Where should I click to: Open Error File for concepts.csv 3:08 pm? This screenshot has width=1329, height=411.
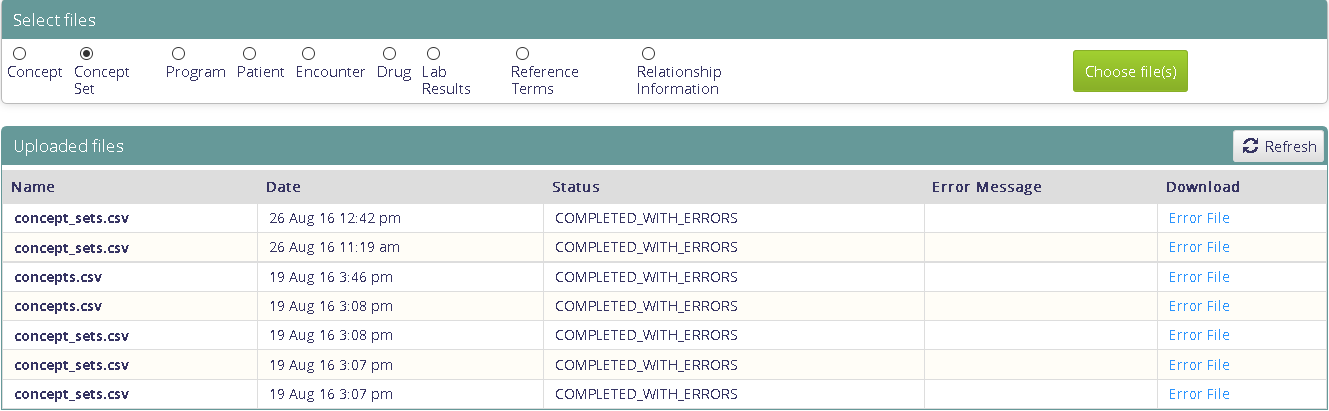pyautogui.click(x=1199, y=306)
